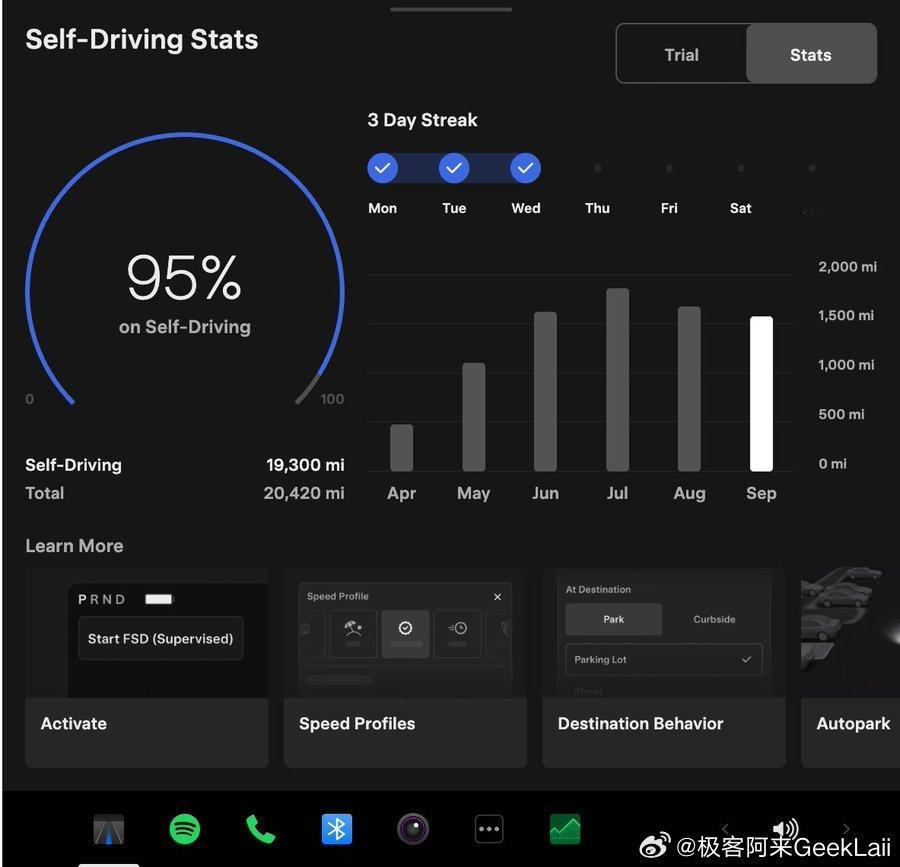This screenshot has width=900, height=867.
Task: Tap the volume speaker icon
Action: (x=785, y=829)
